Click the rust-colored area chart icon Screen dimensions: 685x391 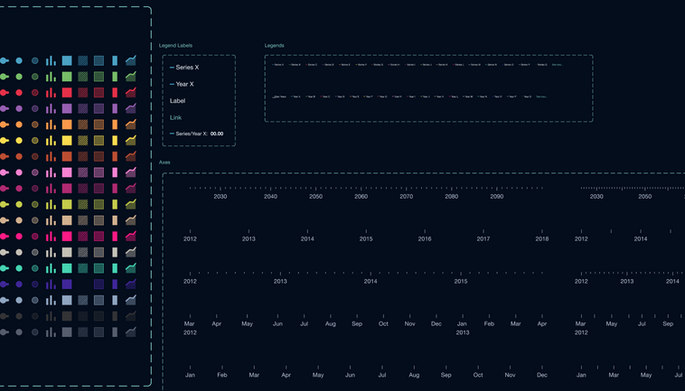131,156
